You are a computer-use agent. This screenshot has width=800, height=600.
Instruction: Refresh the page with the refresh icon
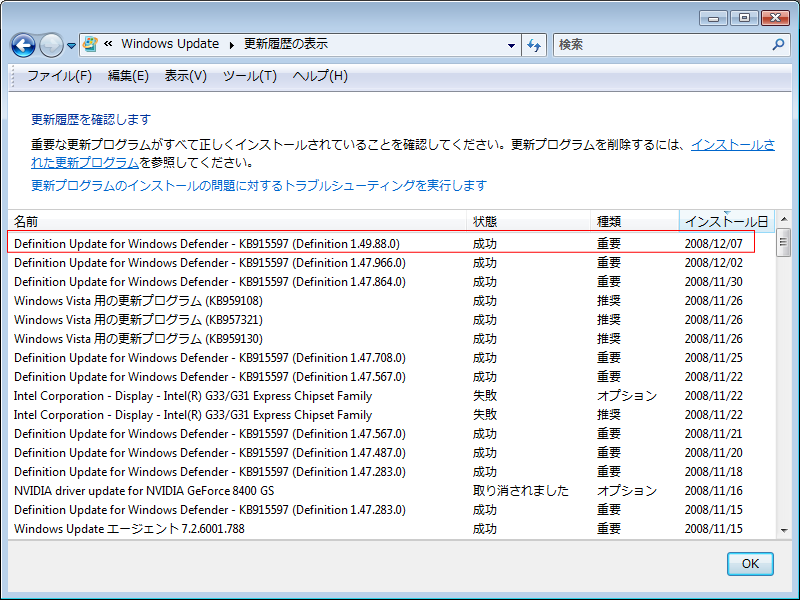tap(534, 45)
